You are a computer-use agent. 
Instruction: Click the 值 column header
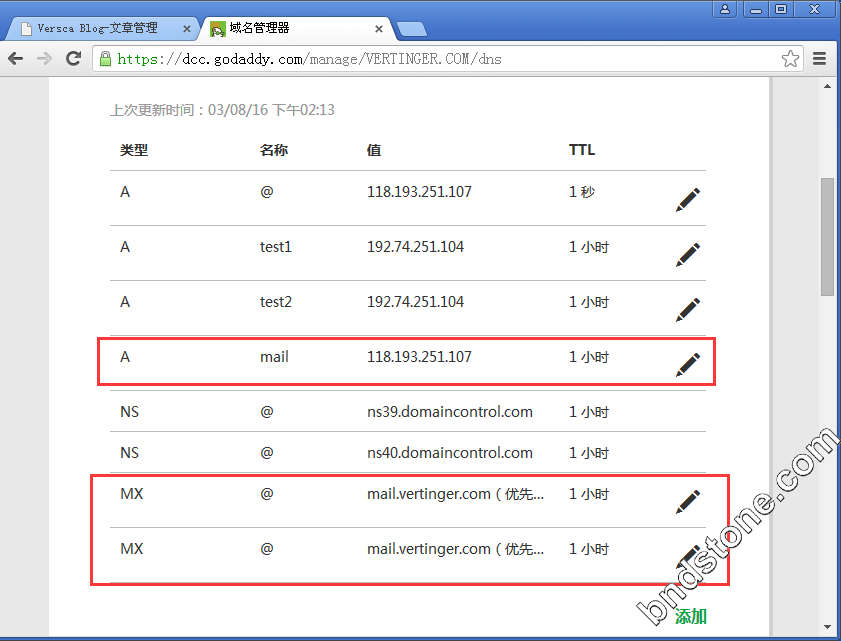coord(374,150)
